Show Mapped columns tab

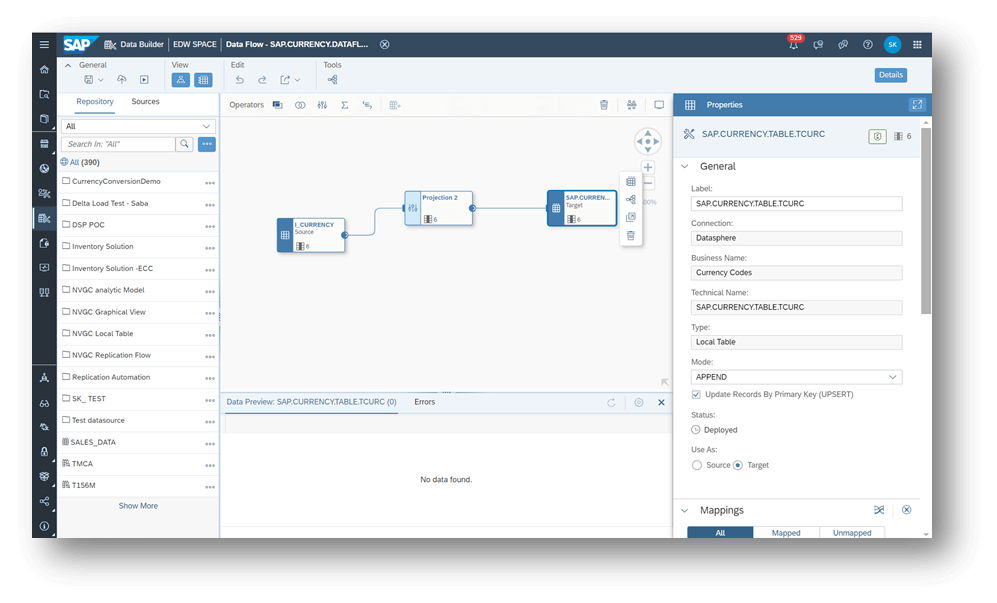coord(786,532)
